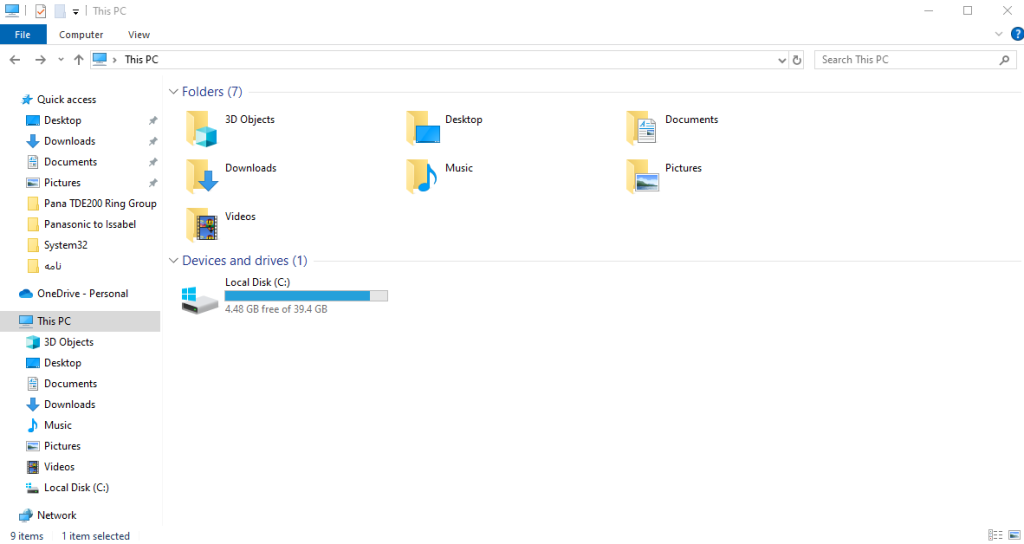1024x544 pixels.
Task: Select OneDrive - Personal in navigation pane
Action: (82, 293)
